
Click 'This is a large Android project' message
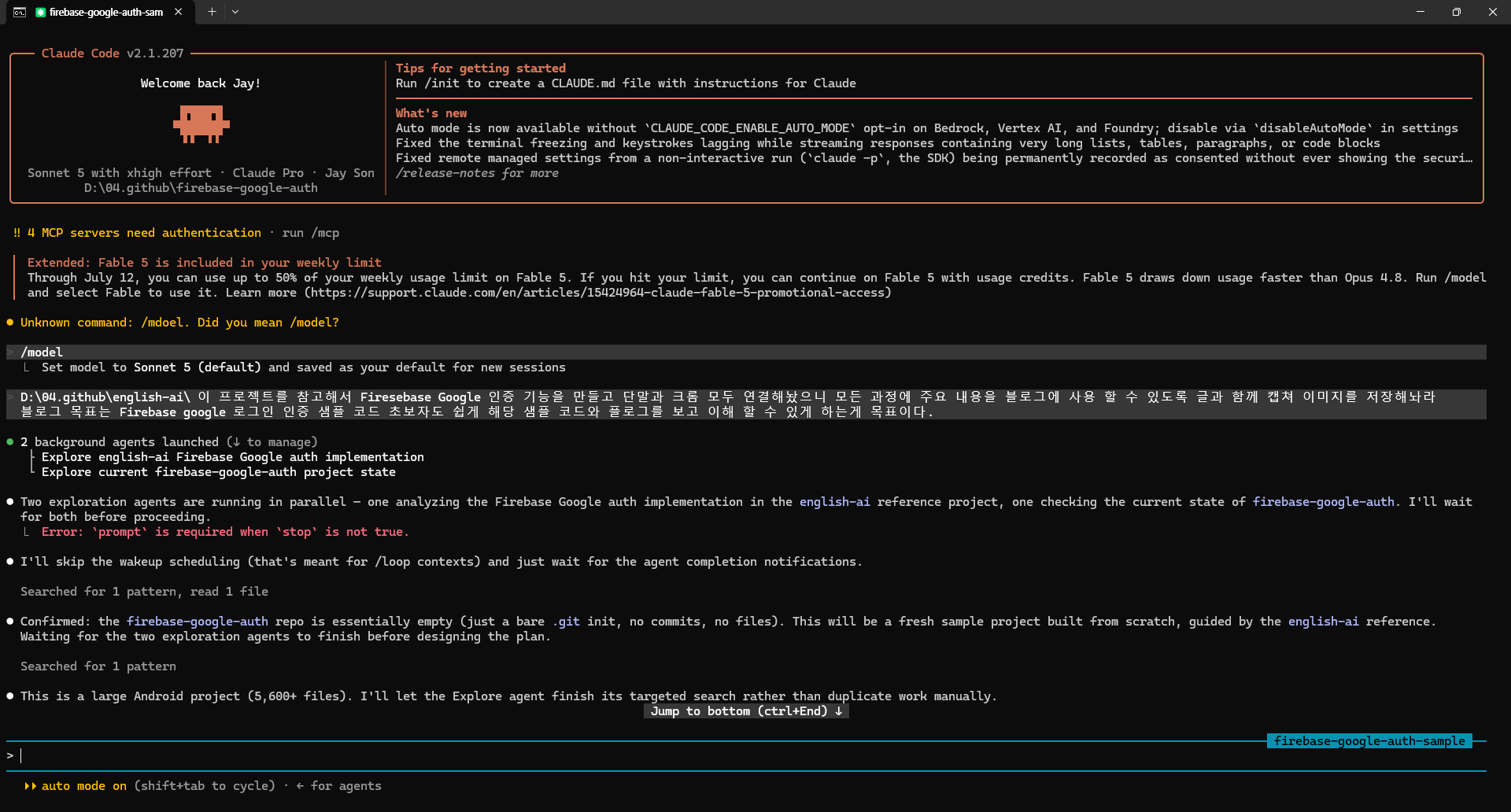[x=508, y=696]
